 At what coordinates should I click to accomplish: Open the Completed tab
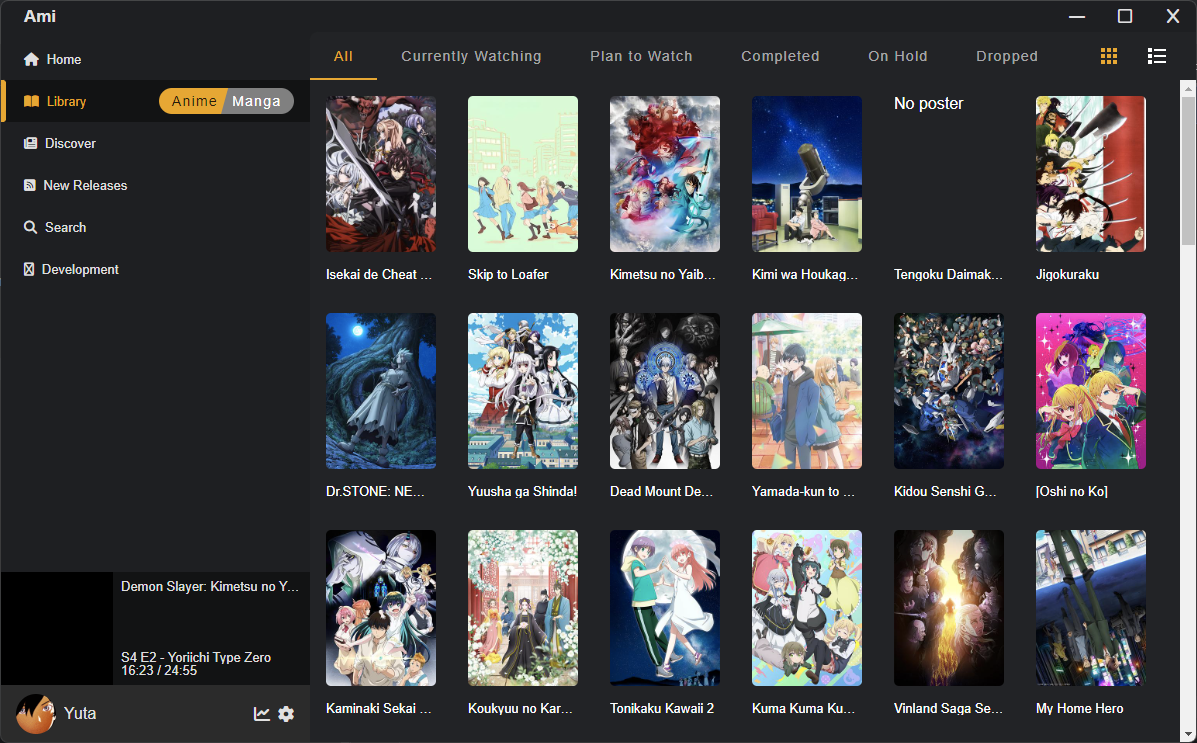click(780, 56)
